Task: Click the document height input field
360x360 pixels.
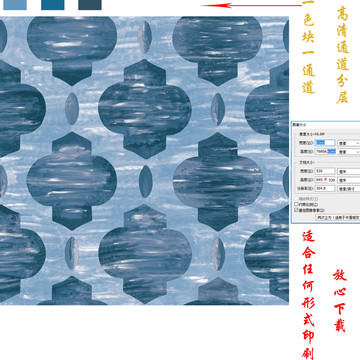Action: [x=325, y=180]
